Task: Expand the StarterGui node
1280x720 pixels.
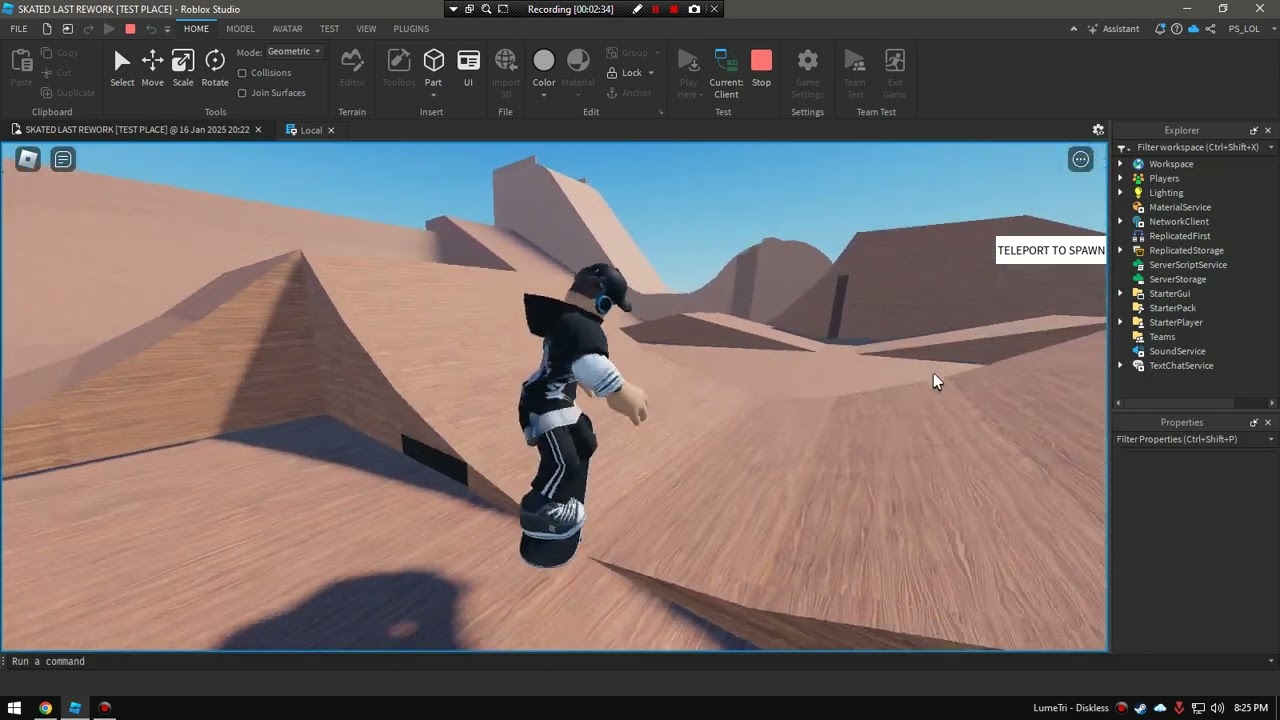Action: 1120,294
